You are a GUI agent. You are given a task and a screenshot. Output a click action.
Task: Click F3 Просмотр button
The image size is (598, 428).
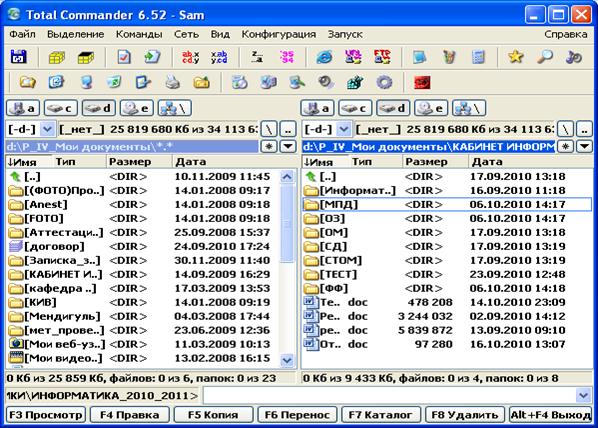point(46,415)
